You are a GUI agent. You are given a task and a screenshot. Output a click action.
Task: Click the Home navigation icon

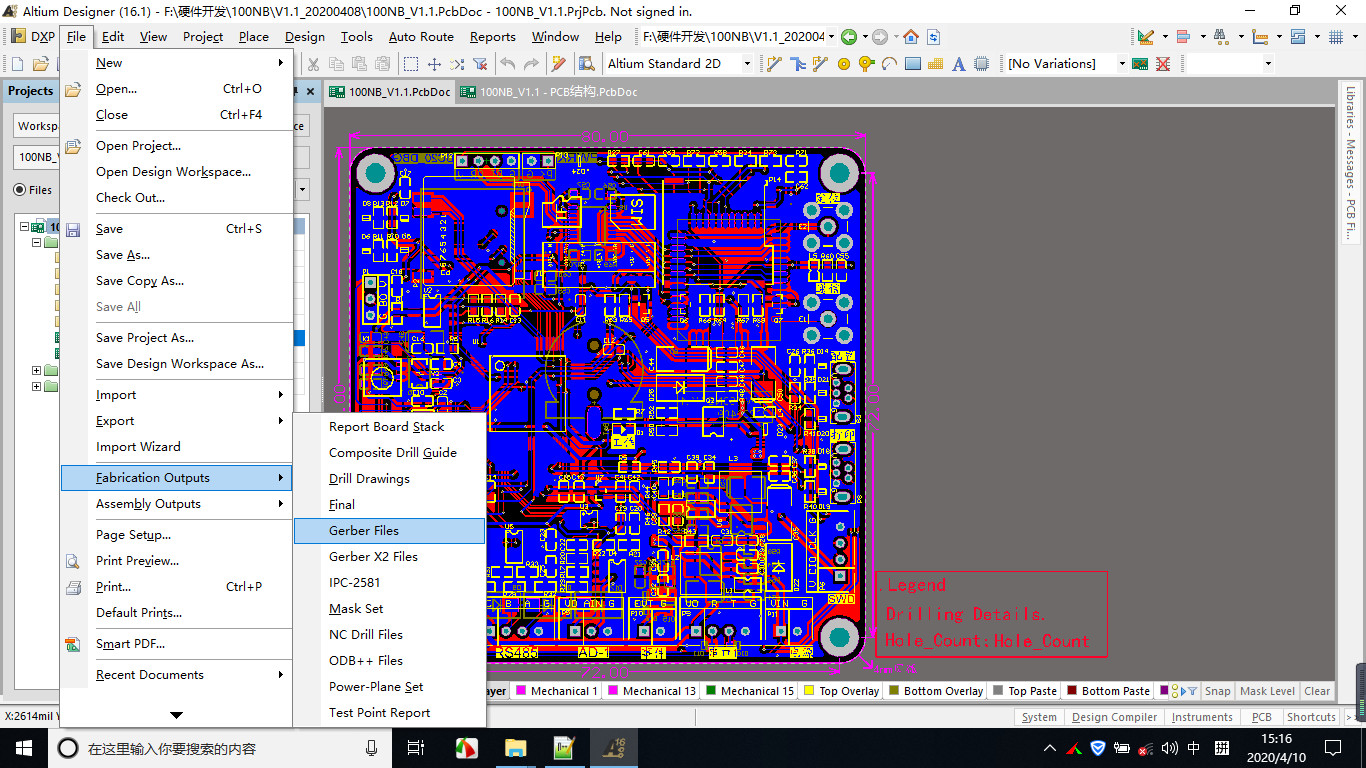[911, 37]
